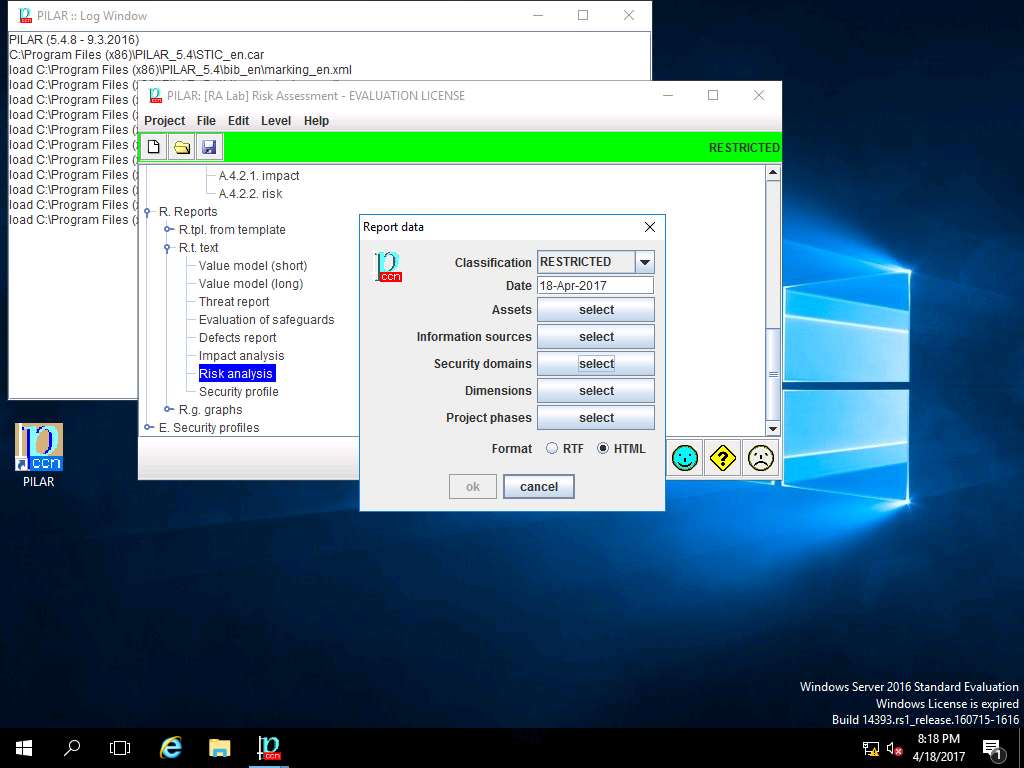
Task: Select the RTF format radio button
Action: [x=552, y=448]
